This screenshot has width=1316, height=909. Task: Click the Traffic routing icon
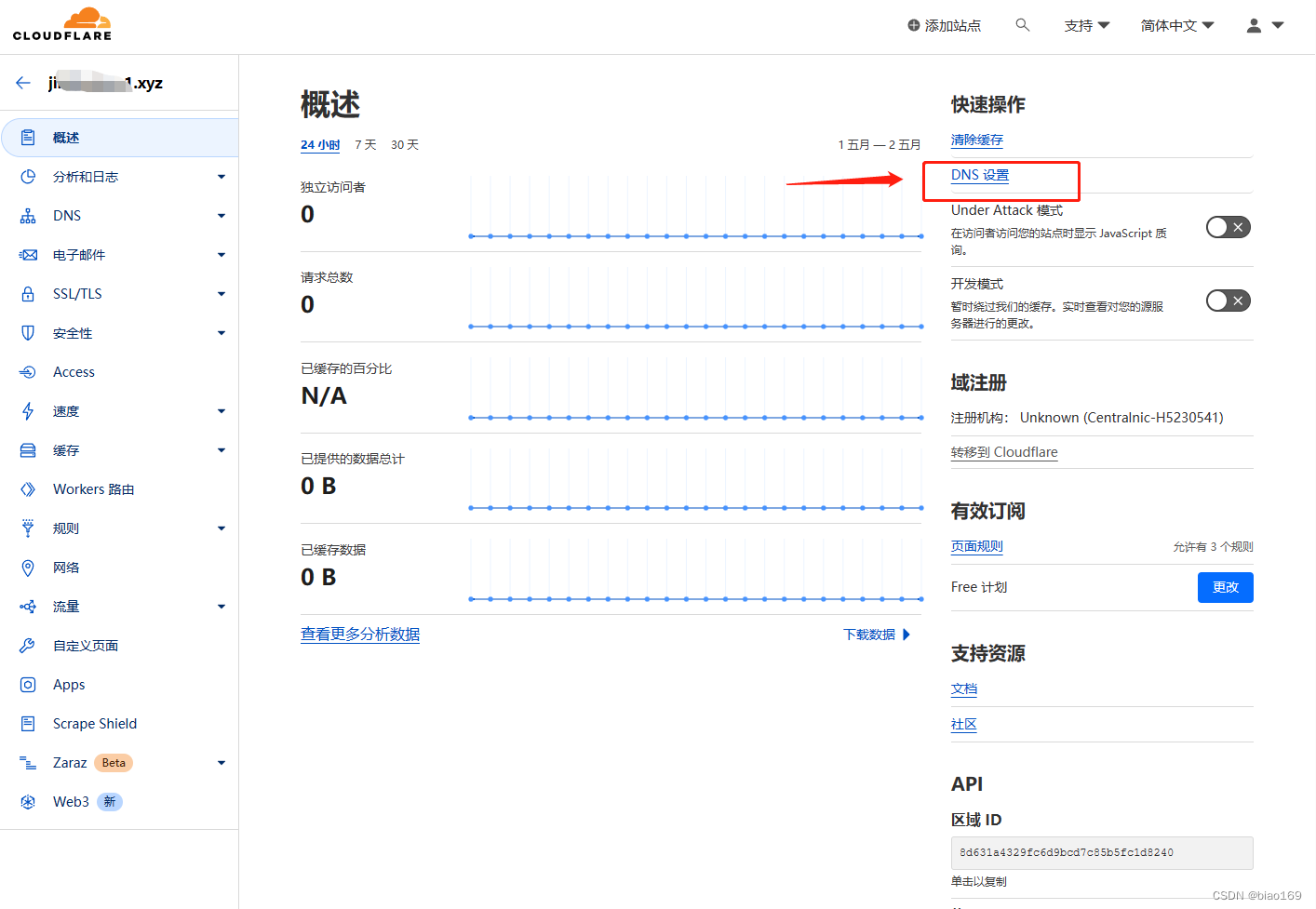pyautogui.click(x=28, y=607)
